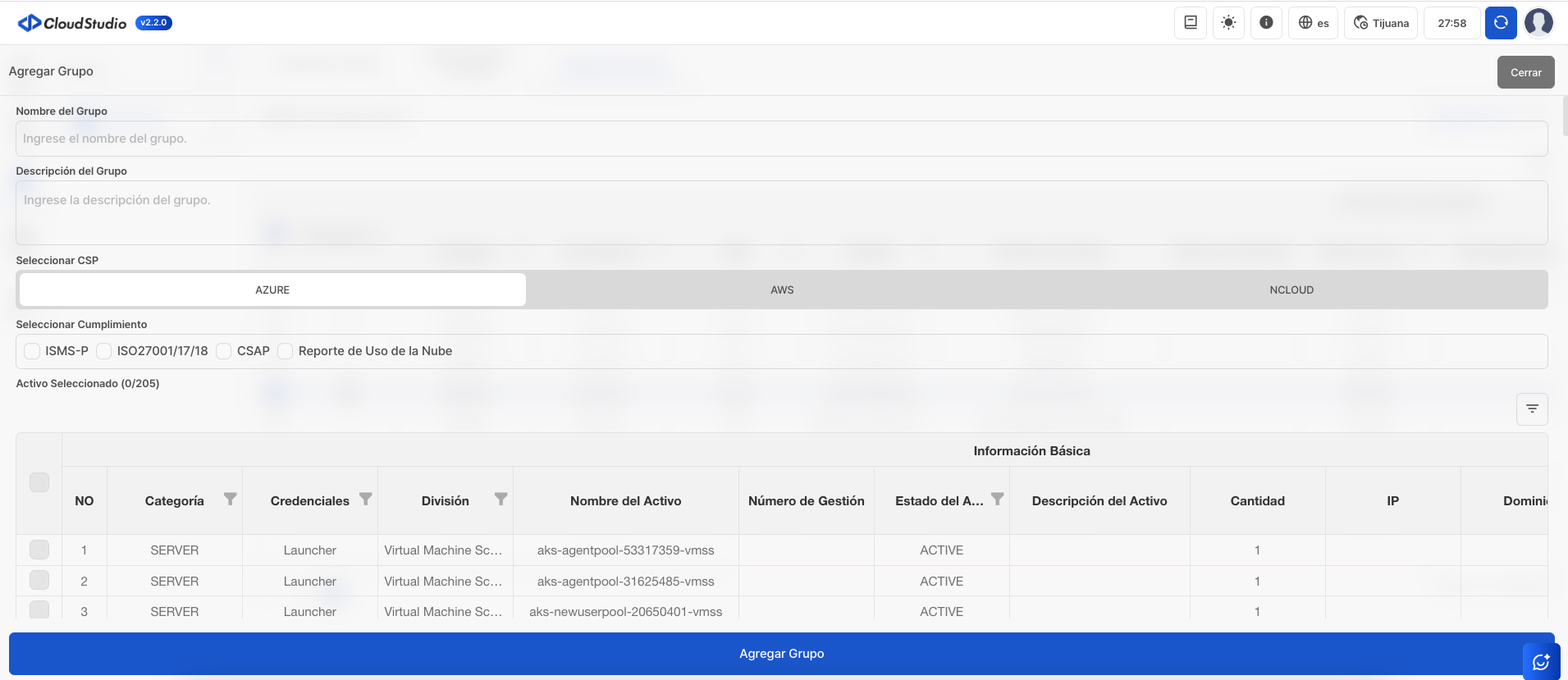Click the Nombre del Grupo input field
The image size is (1568, 680).
click(781, 139)
